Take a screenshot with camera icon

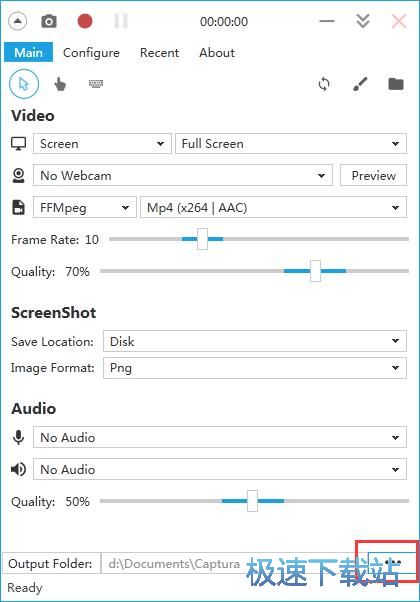[49, 21]
